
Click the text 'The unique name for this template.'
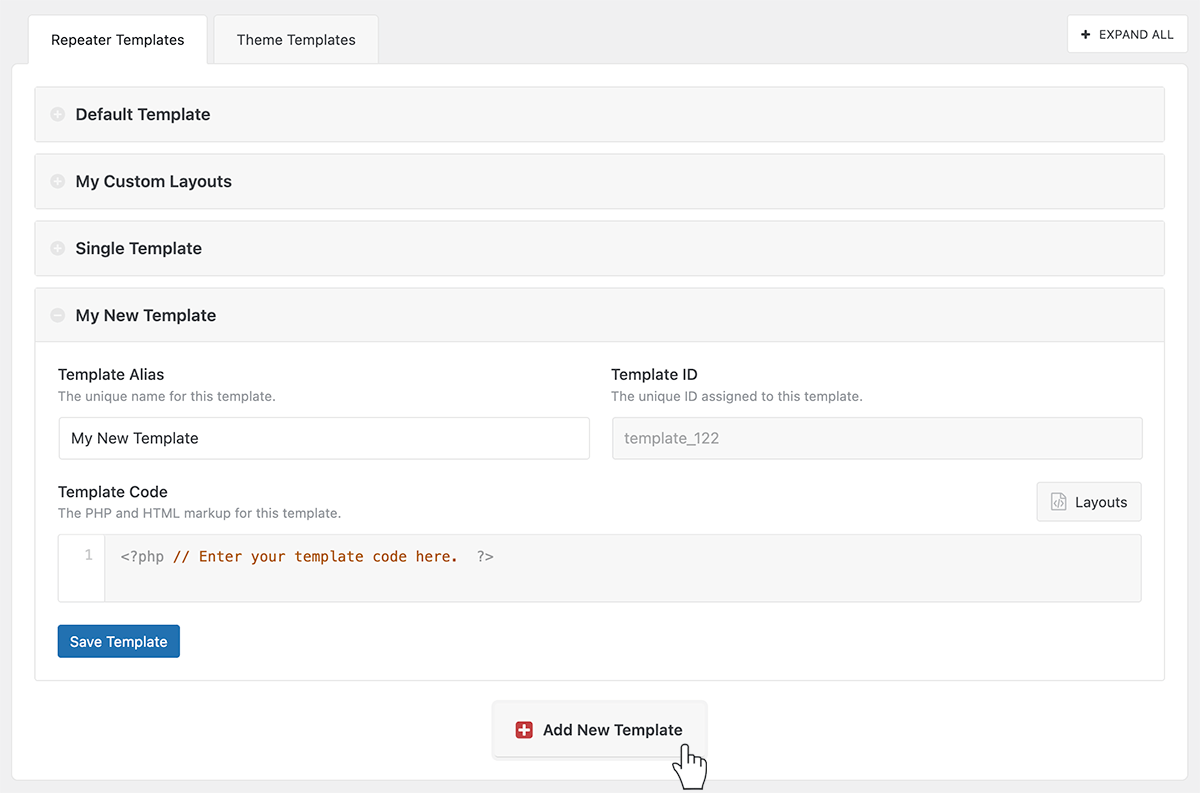(x=166, y=396)
